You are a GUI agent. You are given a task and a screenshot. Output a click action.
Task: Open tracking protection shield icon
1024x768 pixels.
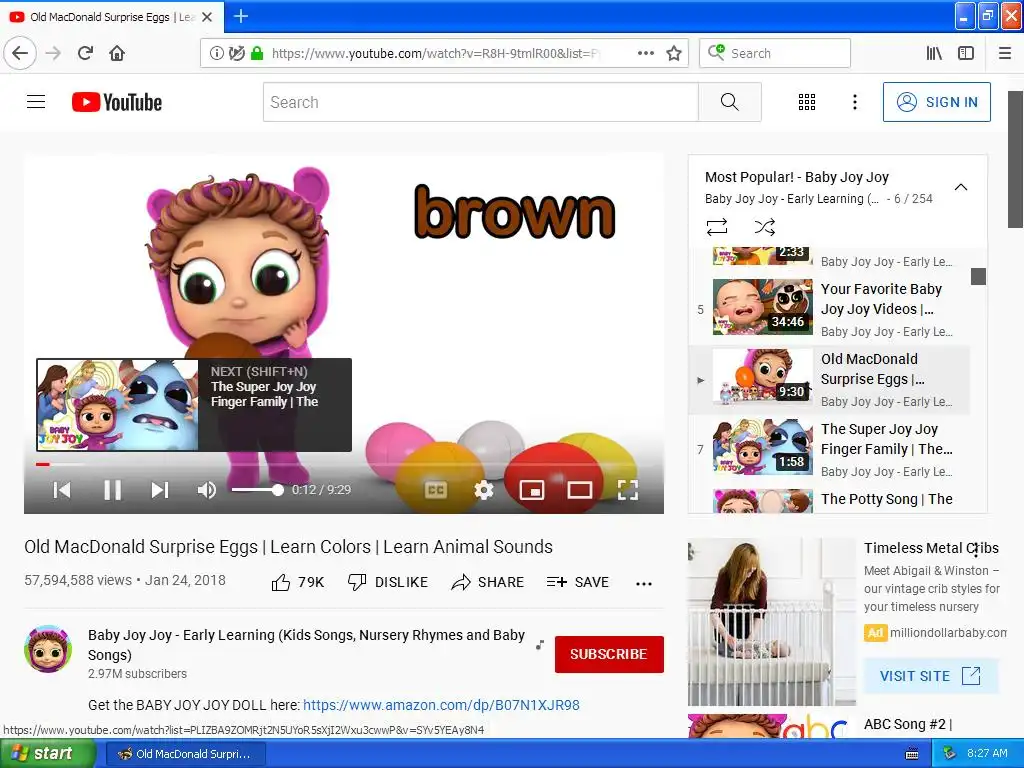coord(236,53)
